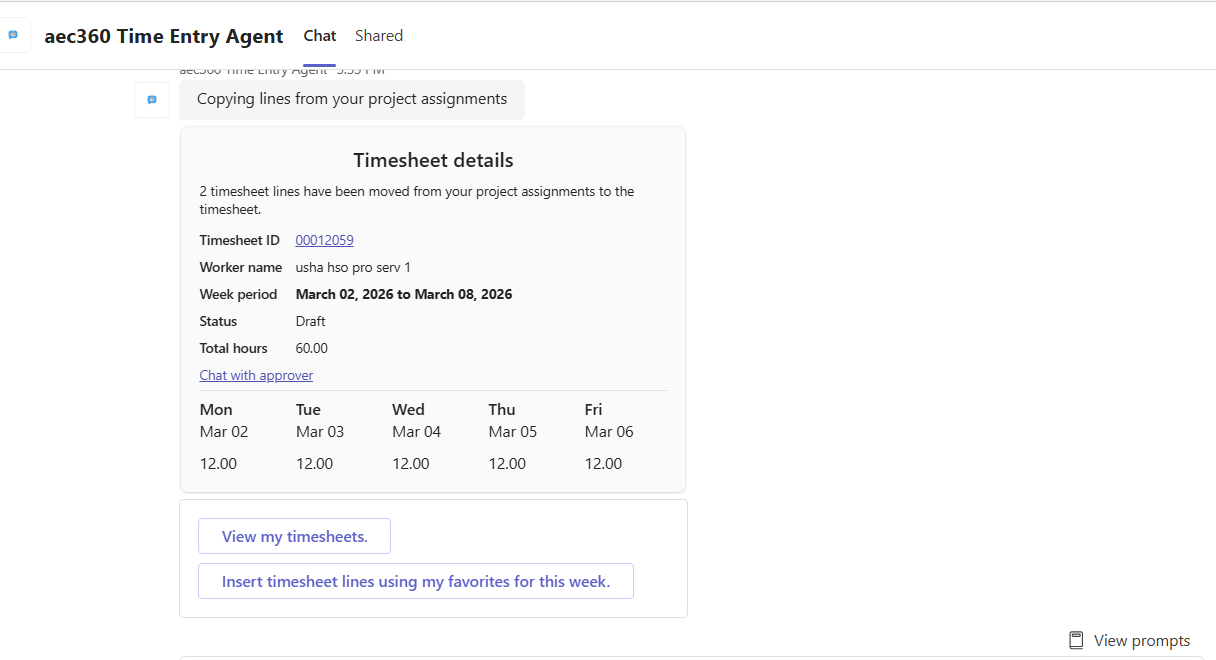Click the Draft status value
The height and width of the screenshot is (660, 1216).
pos(310,321)
